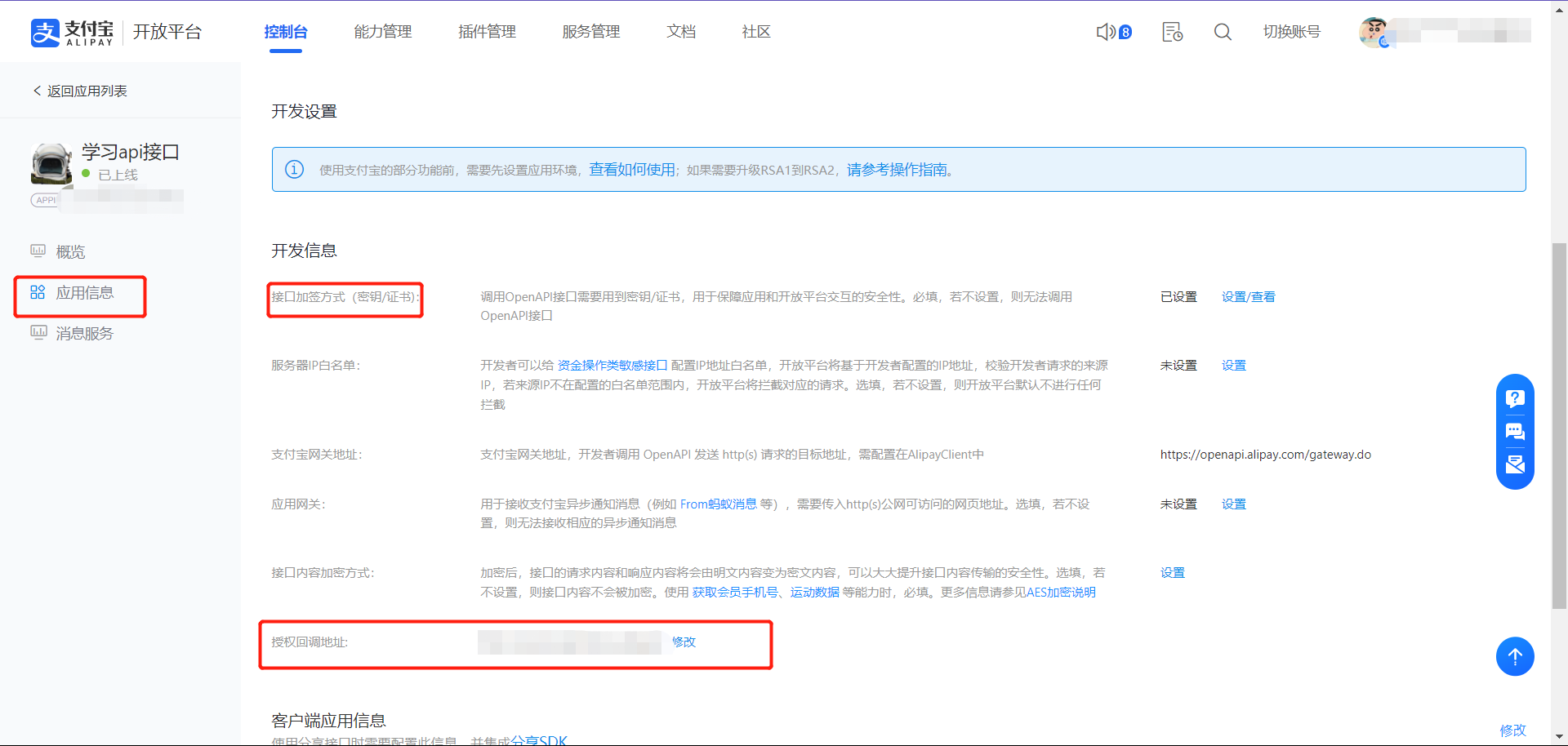Click 设置 for 服务器IP白名单
Viewport: 1568px width, 746px height.
1233,365
